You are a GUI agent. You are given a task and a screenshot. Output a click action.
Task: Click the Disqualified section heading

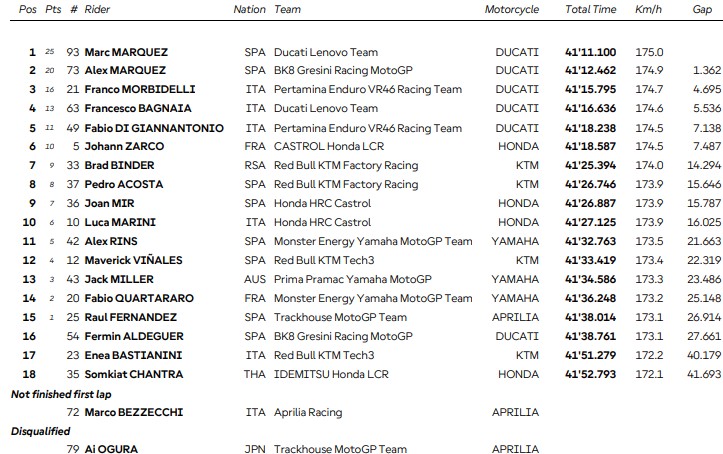point(38,432)
